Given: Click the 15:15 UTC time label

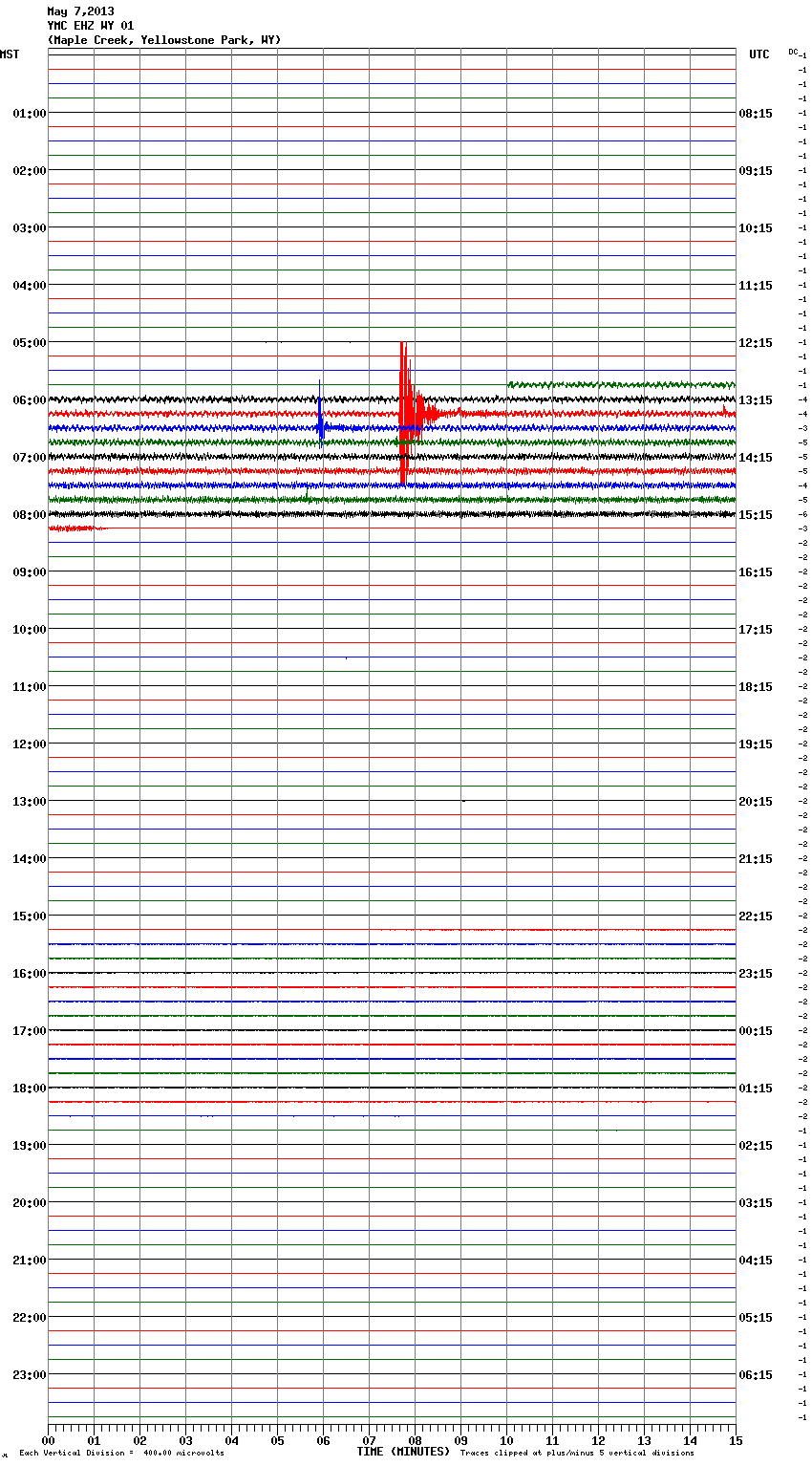Looking at the screenshot, I should (756, 515).
